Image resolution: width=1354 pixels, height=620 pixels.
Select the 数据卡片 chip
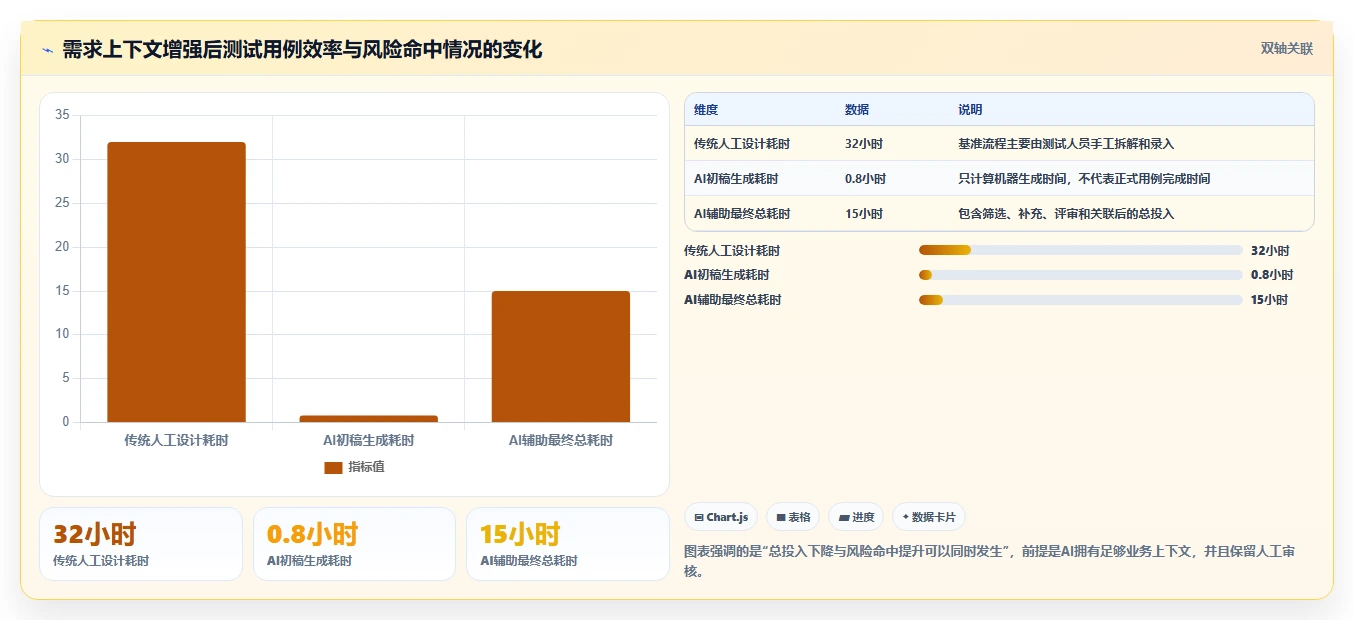tap(928, 517)
